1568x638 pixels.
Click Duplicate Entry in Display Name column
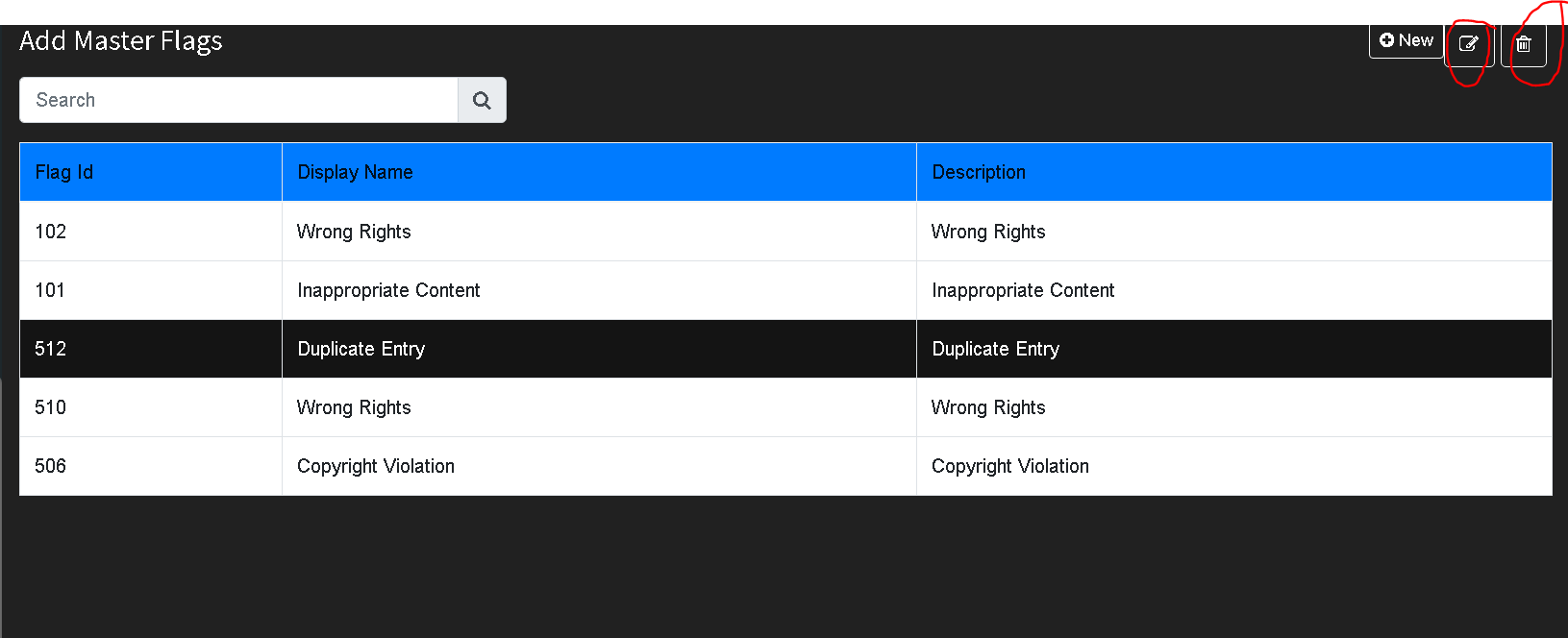pos(361,349)
